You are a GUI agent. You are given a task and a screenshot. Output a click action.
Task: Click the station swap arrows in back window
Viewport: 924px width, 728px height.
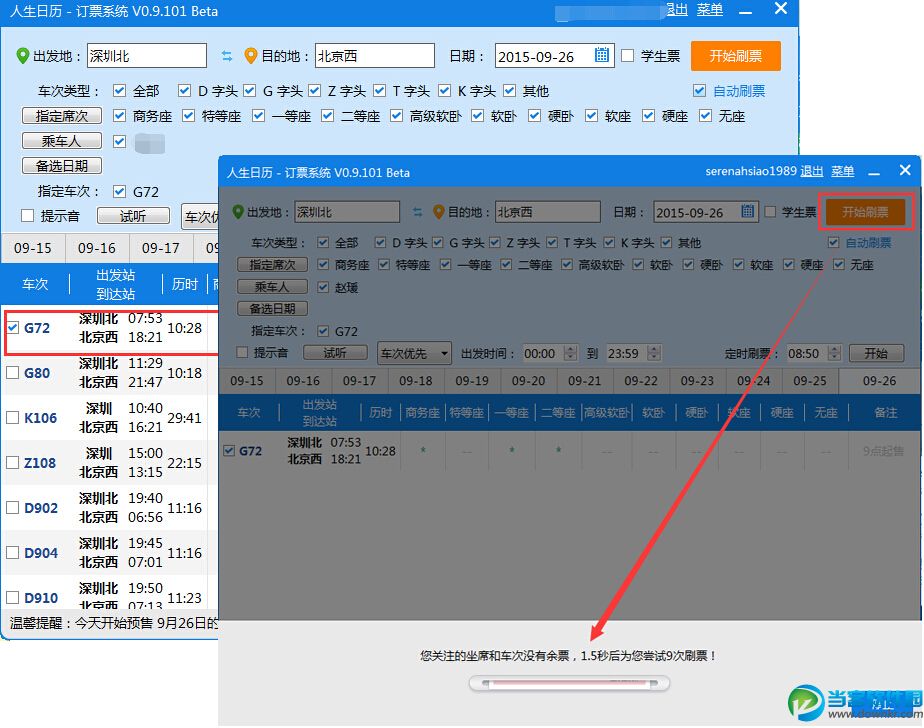226,56
